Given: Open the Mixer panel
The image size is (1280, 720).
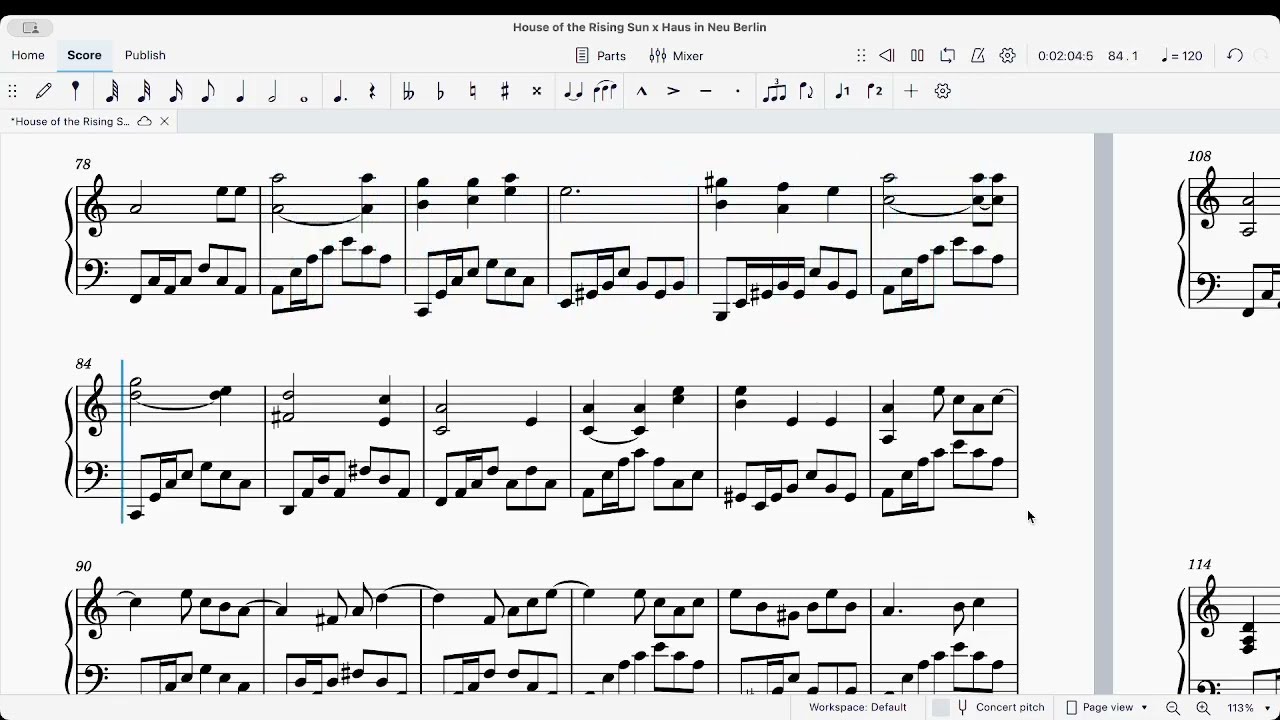Looking at the screenshot, I should point(676,56).
